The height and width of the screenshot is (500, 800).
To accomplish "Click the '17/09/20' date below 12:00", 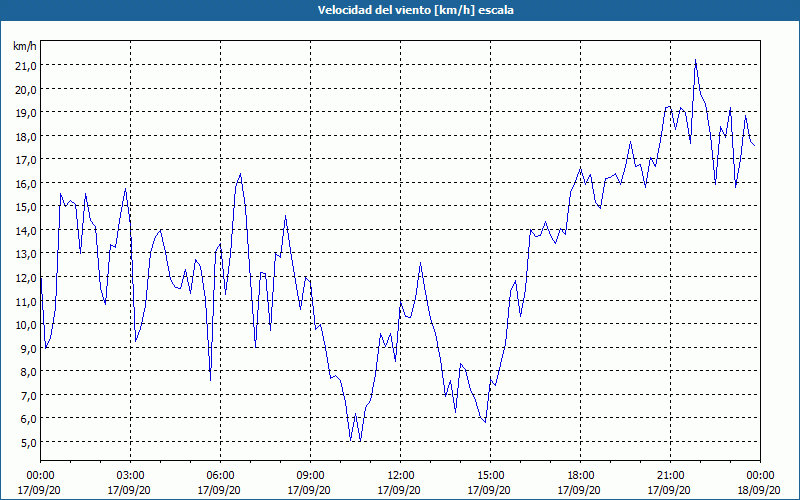I will (401, 490).
